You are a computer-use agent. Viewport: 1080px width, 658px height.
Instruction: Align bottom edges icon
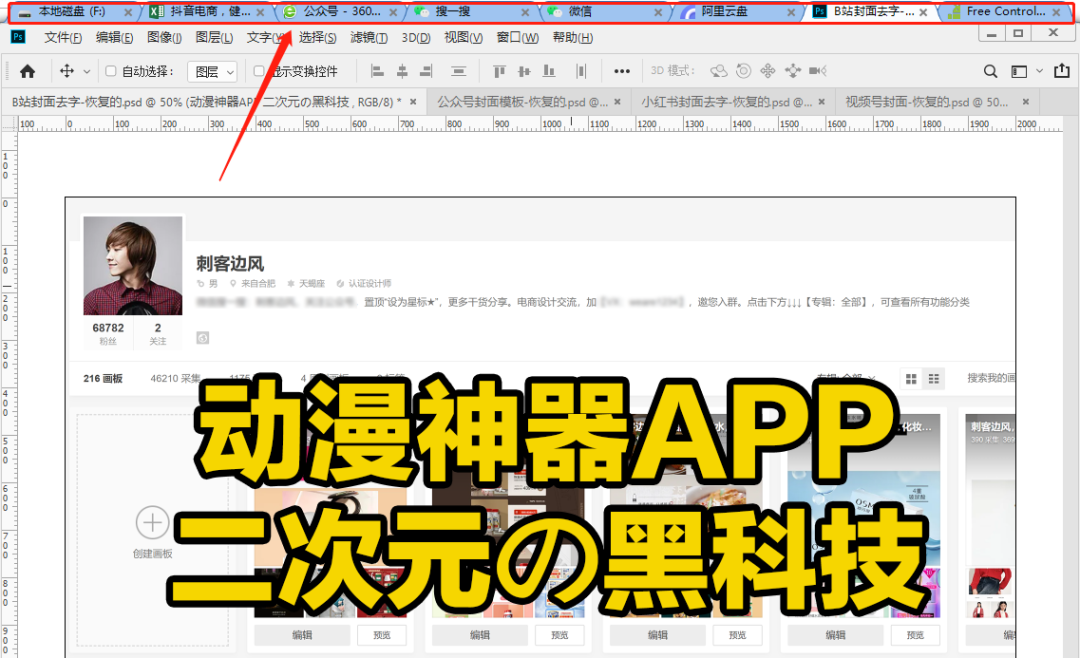click(549, 71)
